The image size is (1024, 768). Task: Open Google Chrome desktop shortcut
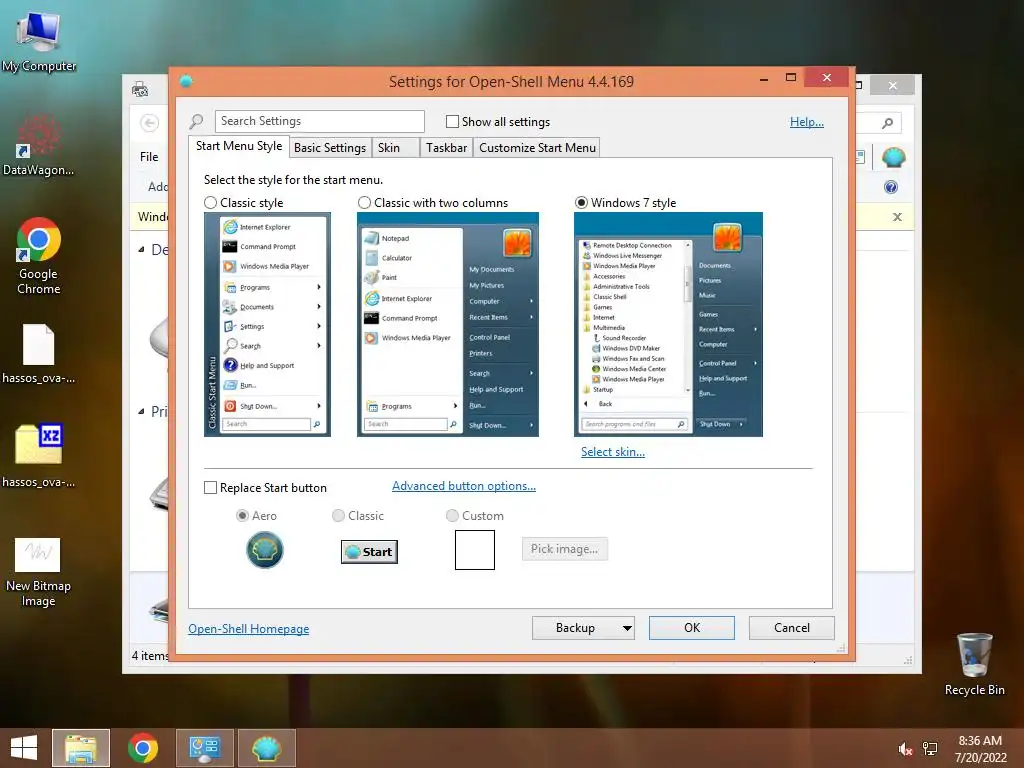(39, 255)
